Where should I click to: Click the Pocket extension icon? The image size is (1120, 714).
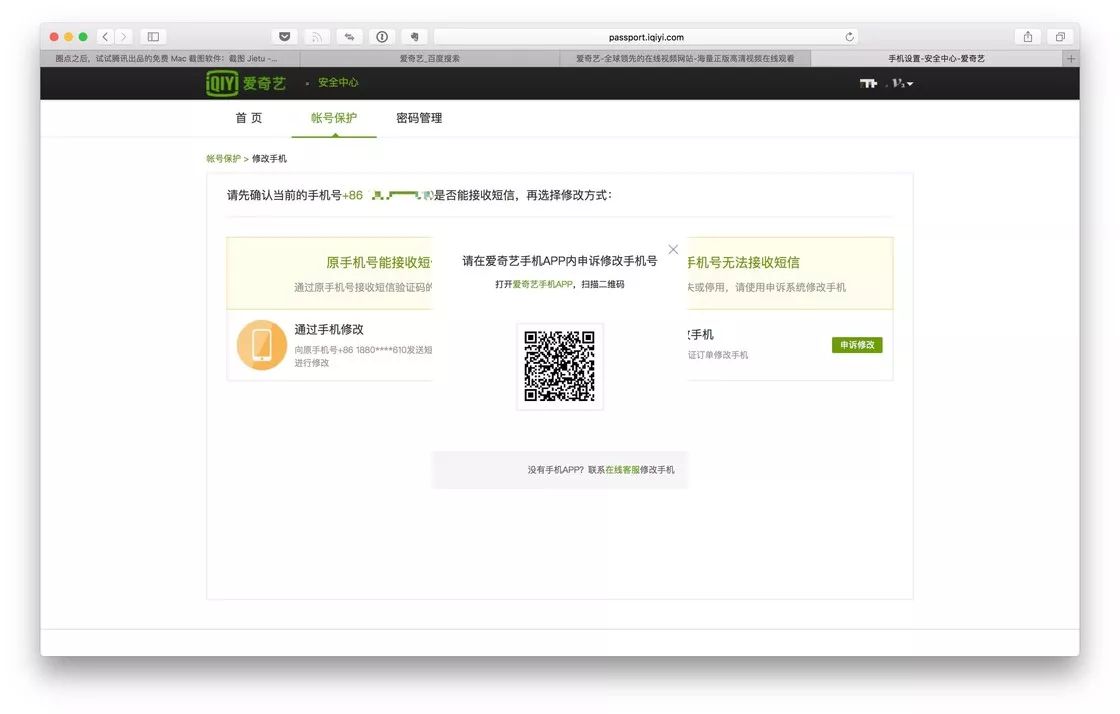284,36
